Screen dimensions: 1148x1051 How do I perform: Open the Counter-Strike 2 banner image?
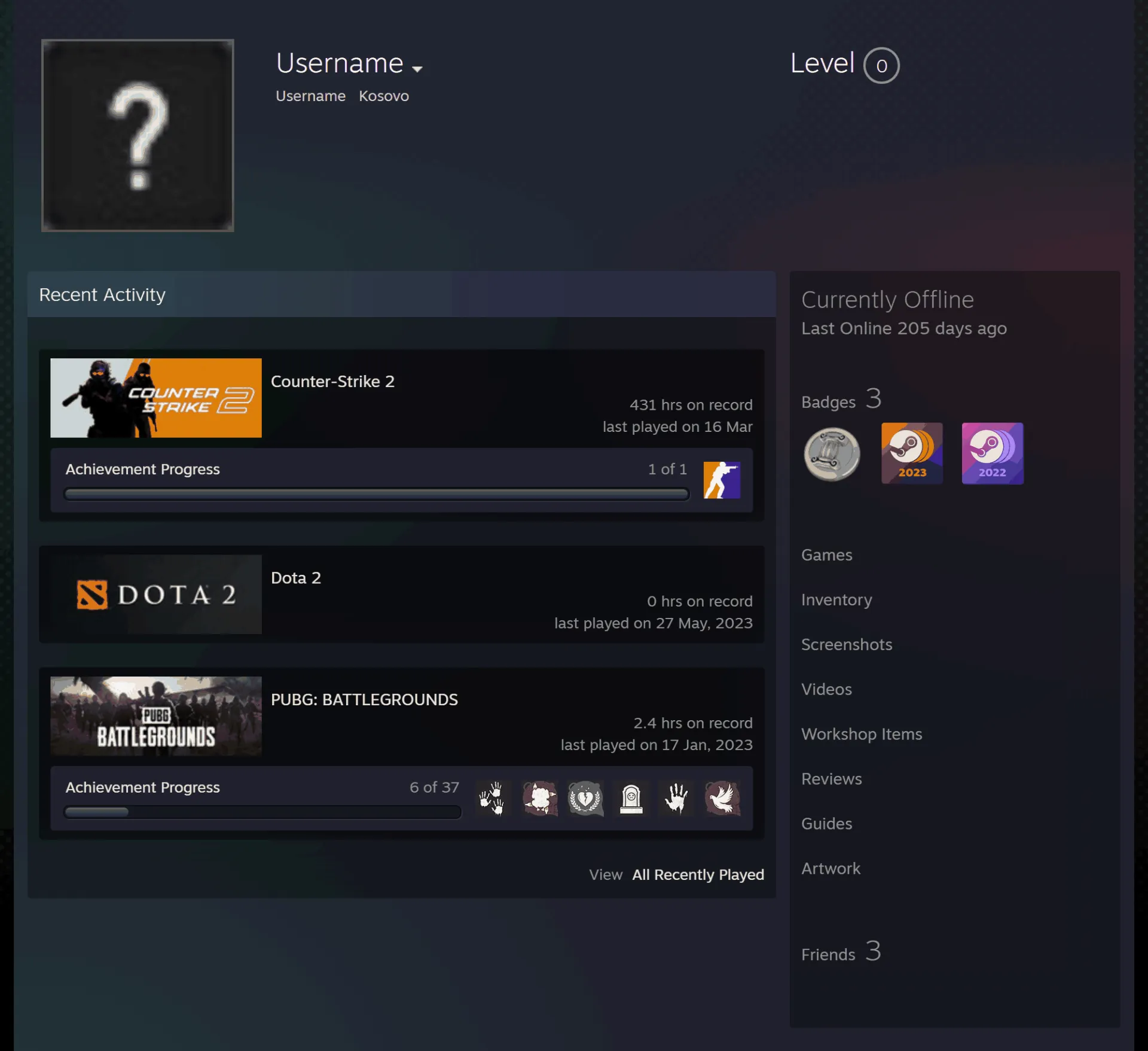click(x=156, y=398)
